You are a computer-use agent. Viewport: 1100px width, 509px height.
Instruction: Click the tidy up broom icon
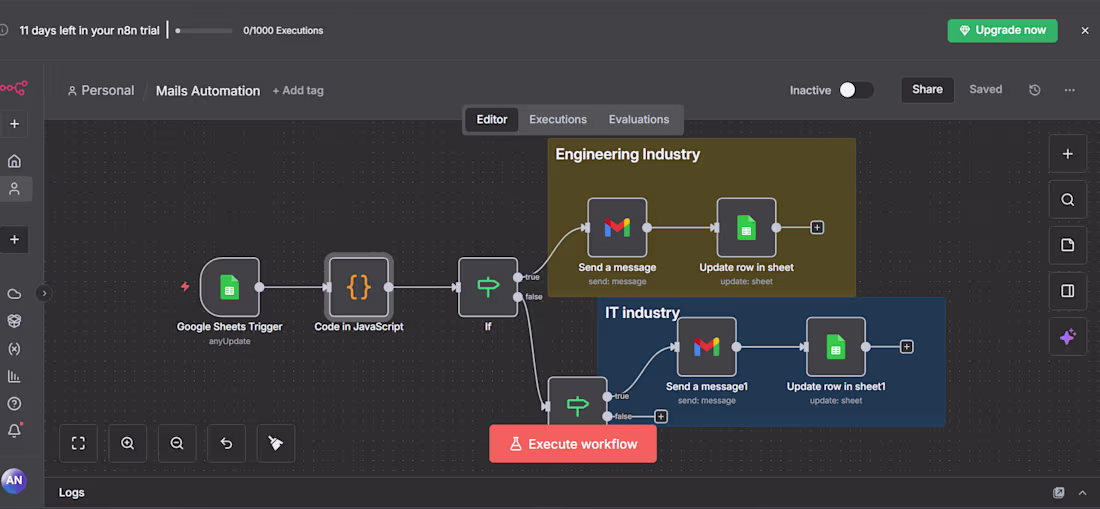[276, 443]
